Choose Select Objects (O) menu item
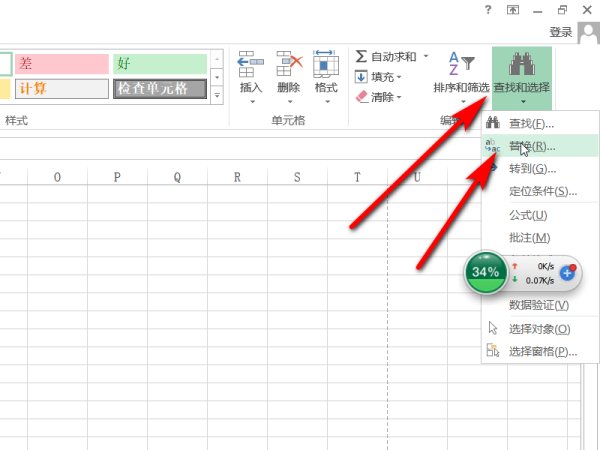The height and width of the screenshot is (450, 600). tap(540, 329)
